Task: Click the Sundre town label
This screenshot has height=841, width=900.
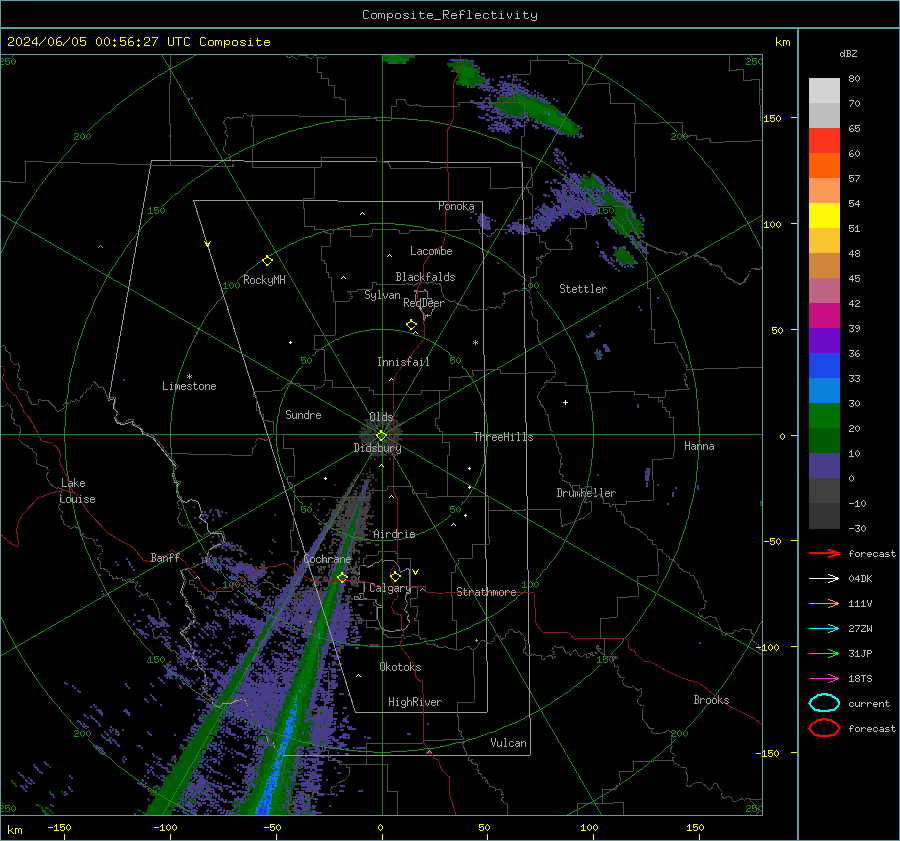Action: pyautogui.click(x=303, y=414)
